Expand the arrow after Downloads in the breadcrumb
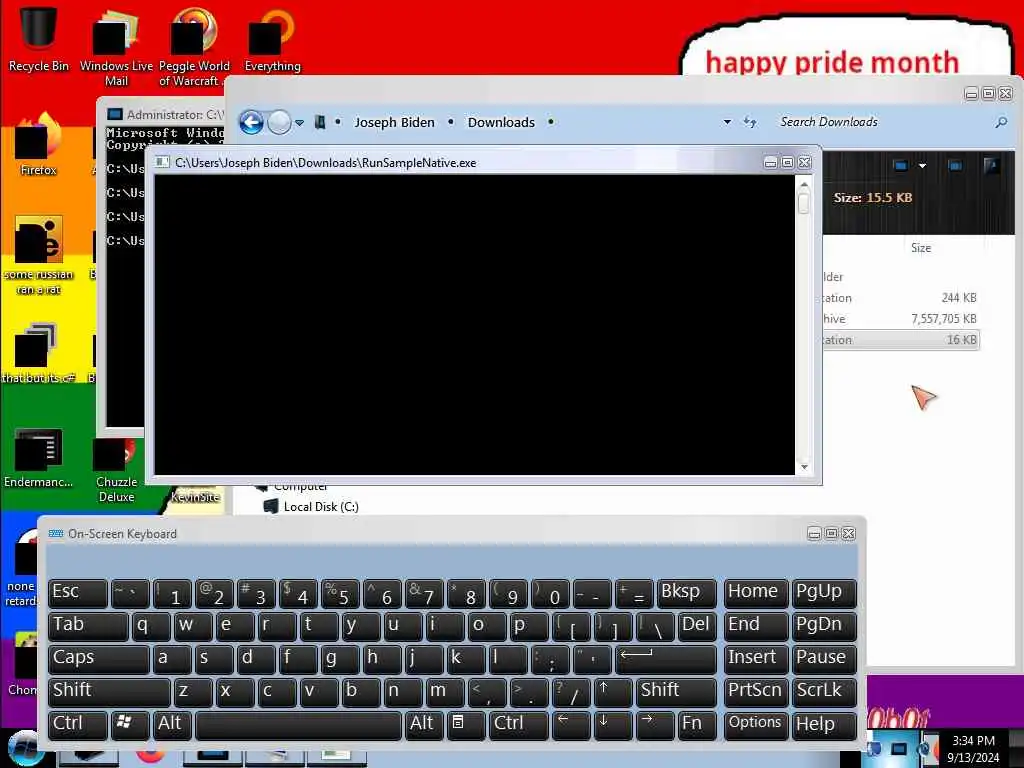Screen dimensions: 1024x768 pos(551,122)
